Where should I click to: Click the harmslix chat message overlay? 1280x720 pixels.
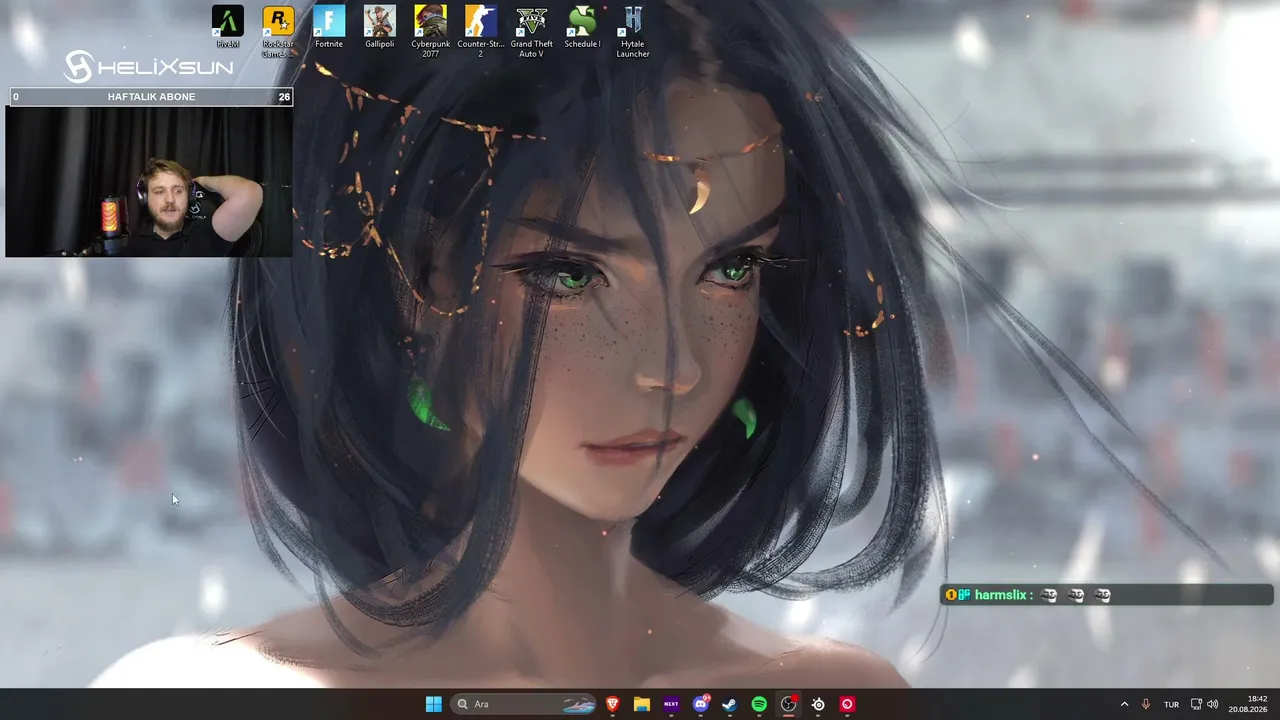pos(1107,595)
